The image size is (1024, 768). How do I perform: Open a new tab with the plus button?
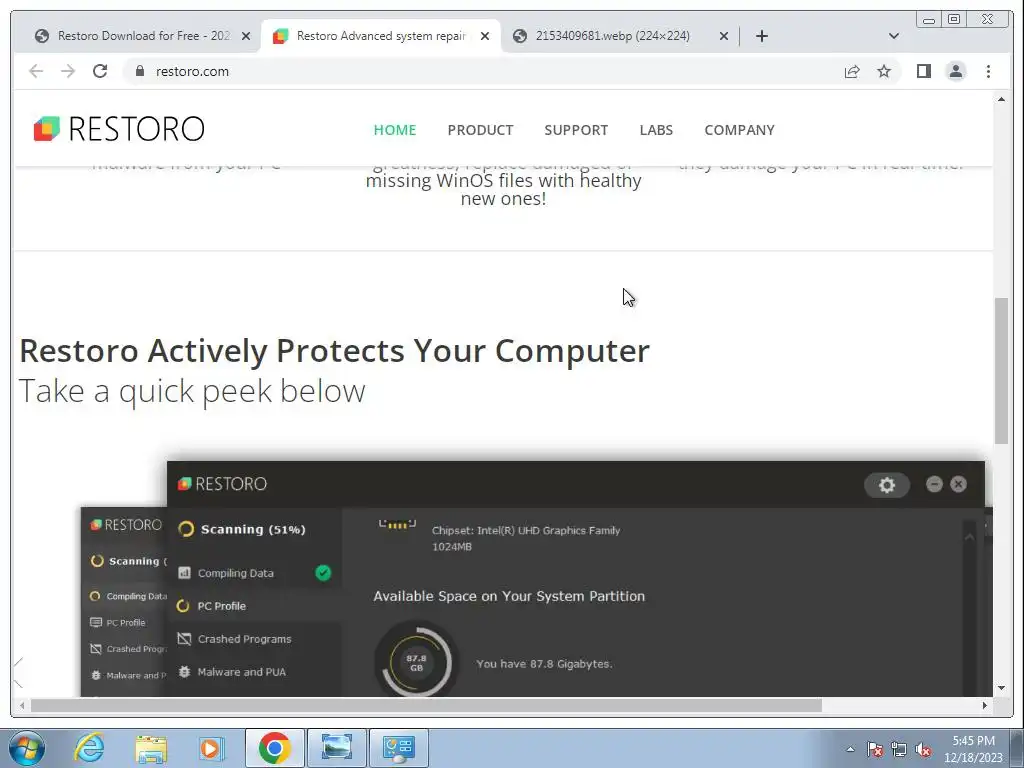tap(761, 36)
